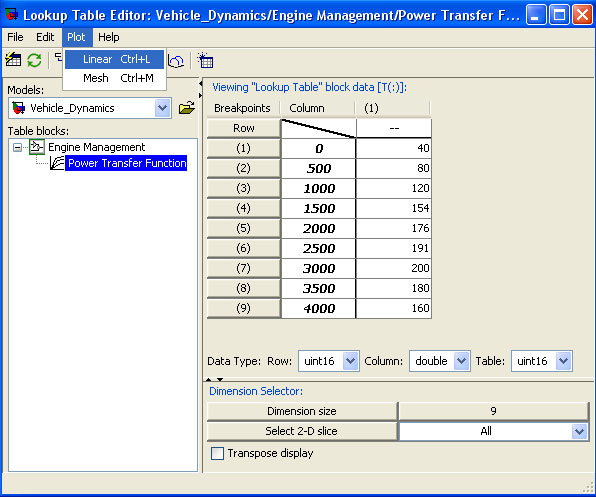Click the Row (5) header button
This screenshot has height=497, width=596.
pyautogui.click(x=243, y=228)
